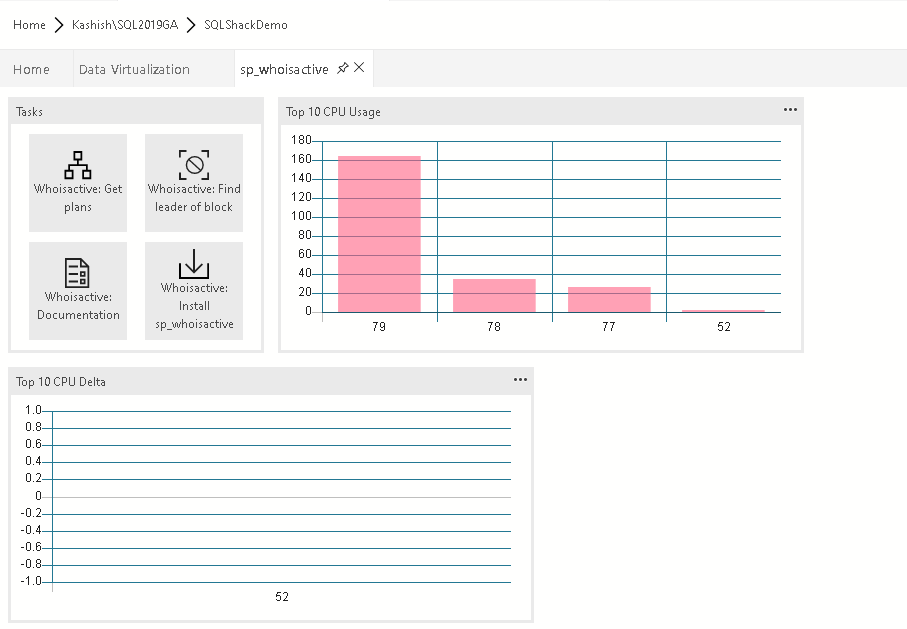Go to Home in the breadcrumb

(29, 24)
